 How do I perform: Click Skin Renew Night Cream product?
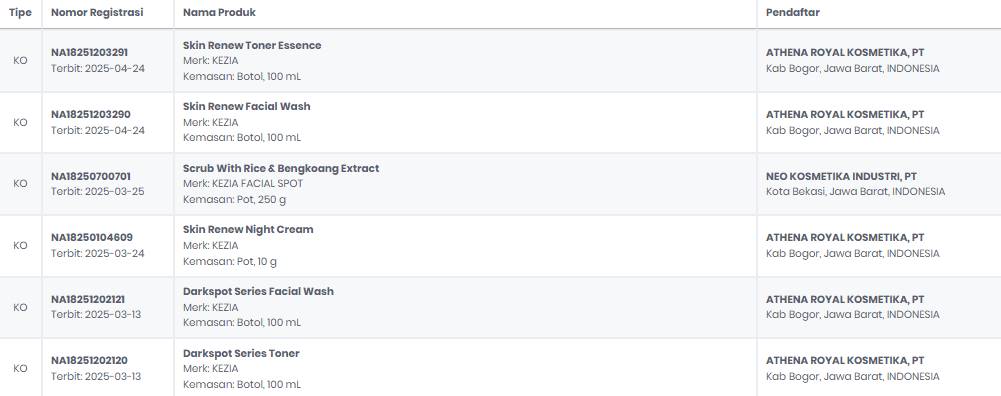coord(248,229)
